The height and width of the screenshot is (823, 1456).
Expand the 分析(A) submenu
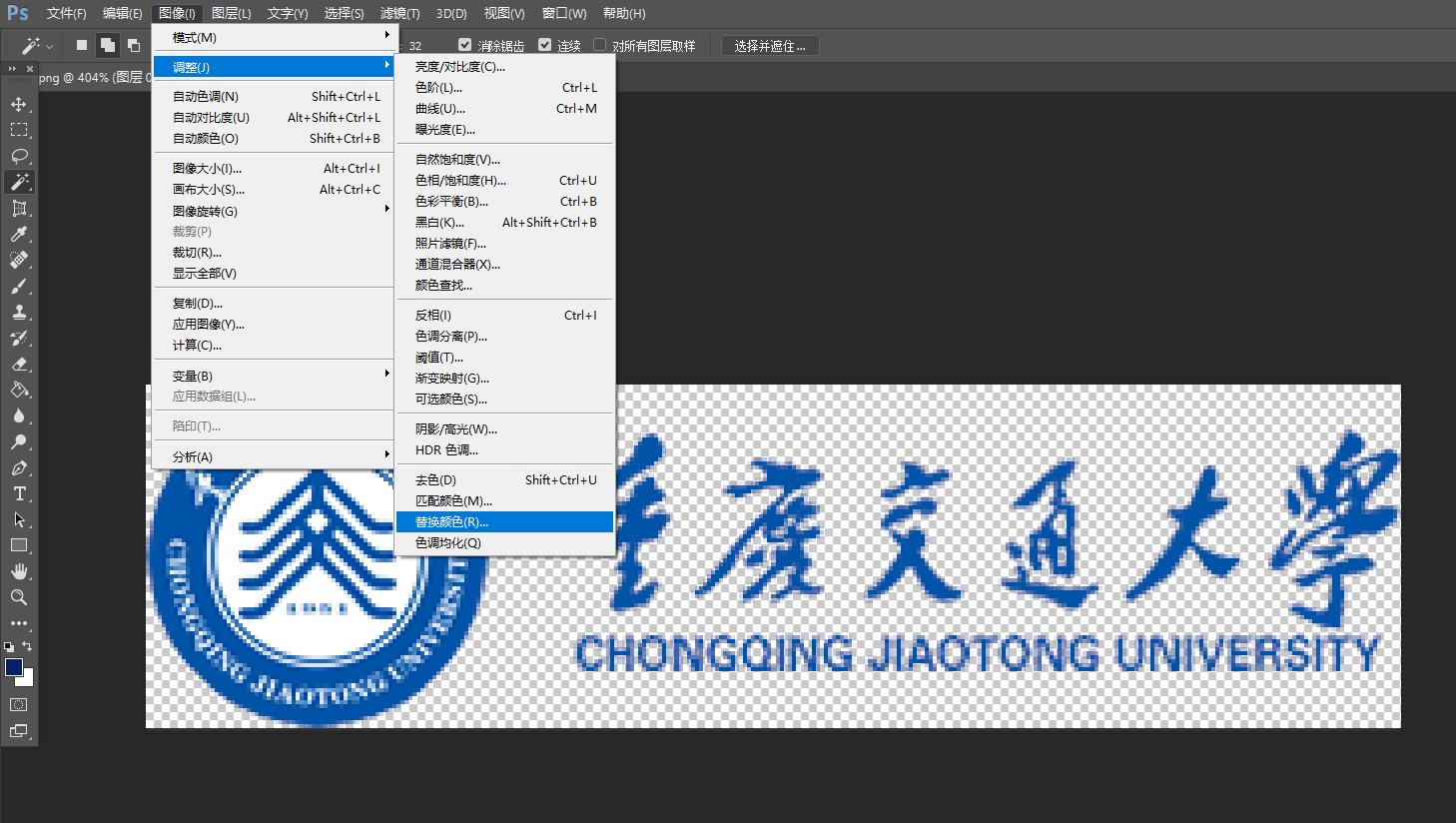coord(275,456)
